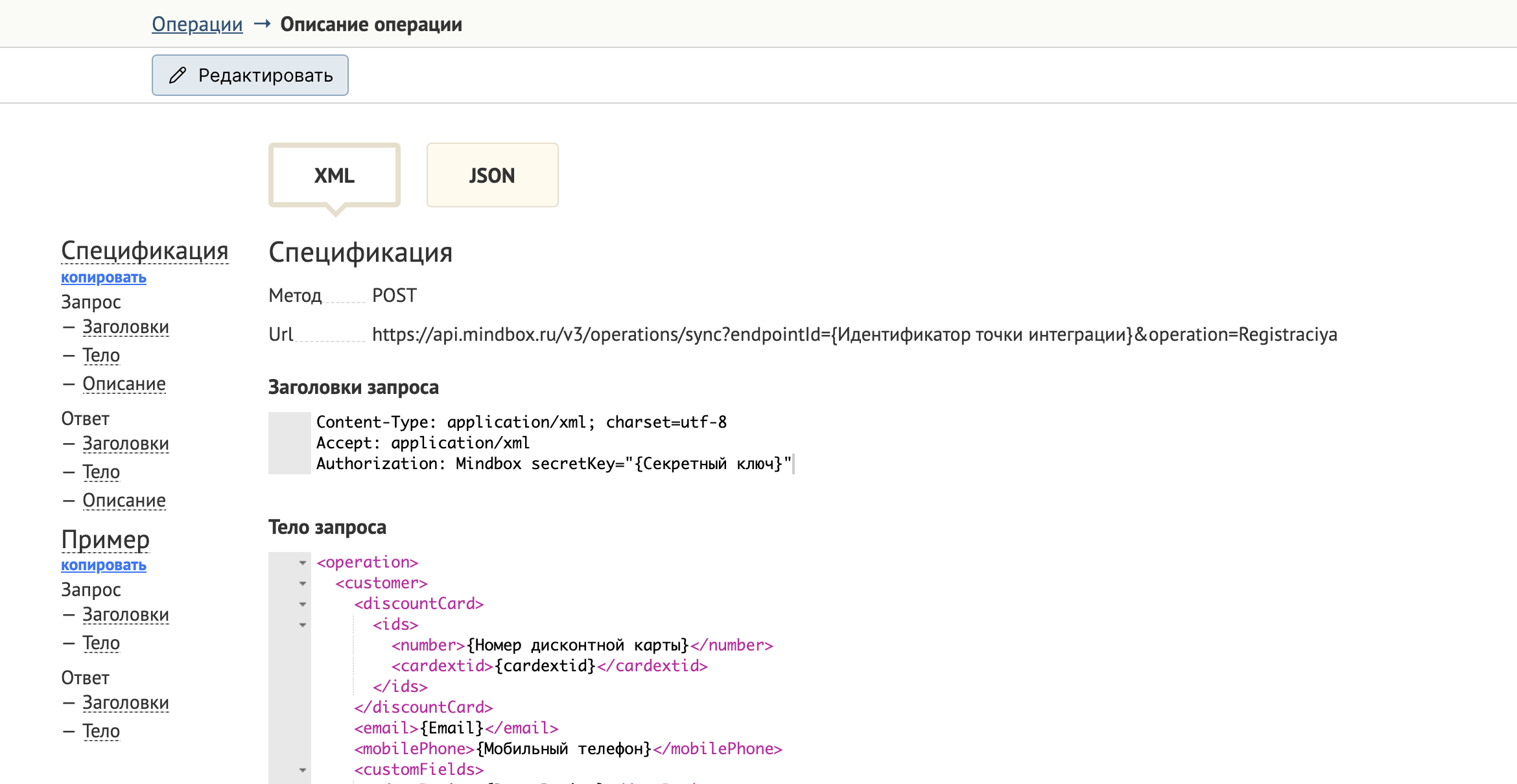Click the closing </ids> tag line
This screenshot has height=784, width=1517.
tap(400, 687)
